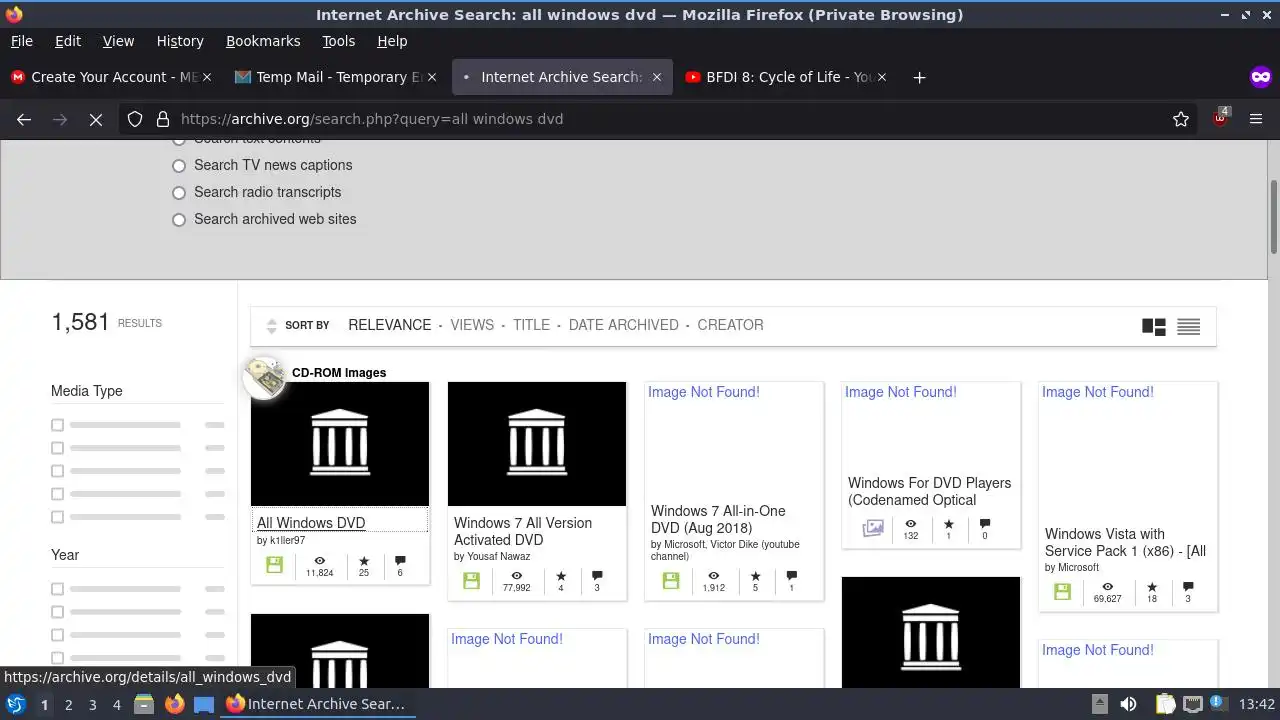
Task: Toggle the sort direction arrows
Action: [271, 326]
